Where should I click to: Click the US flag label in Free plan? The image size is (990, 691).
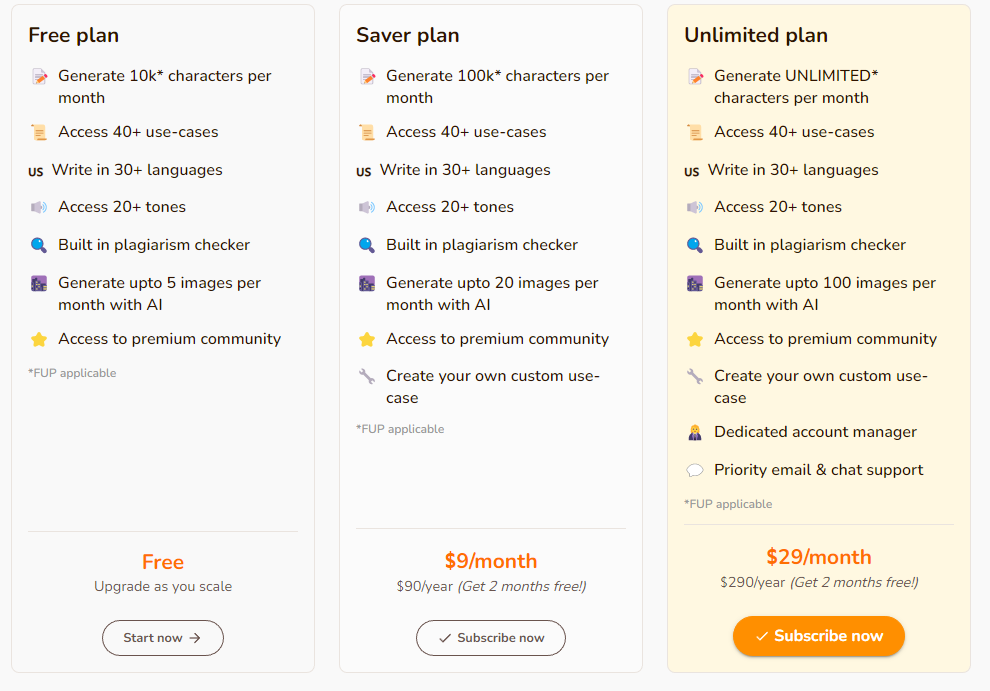click(x=36, y=171)
